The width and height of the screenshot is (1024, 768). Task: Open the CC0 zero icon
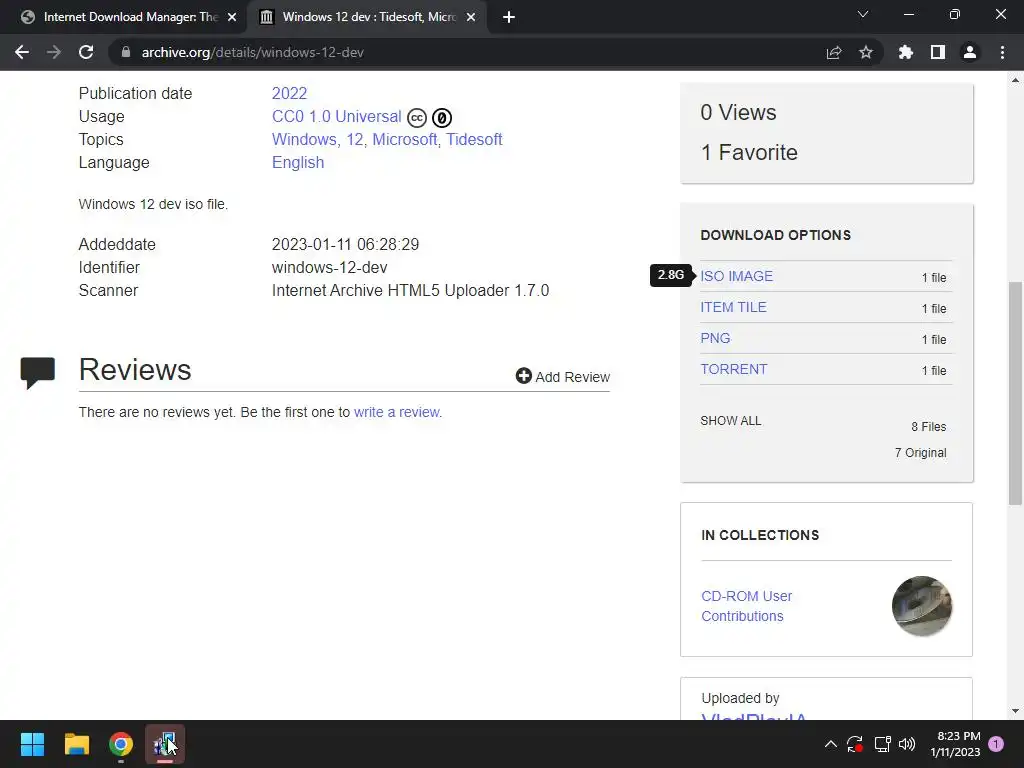tap(442, 118)
